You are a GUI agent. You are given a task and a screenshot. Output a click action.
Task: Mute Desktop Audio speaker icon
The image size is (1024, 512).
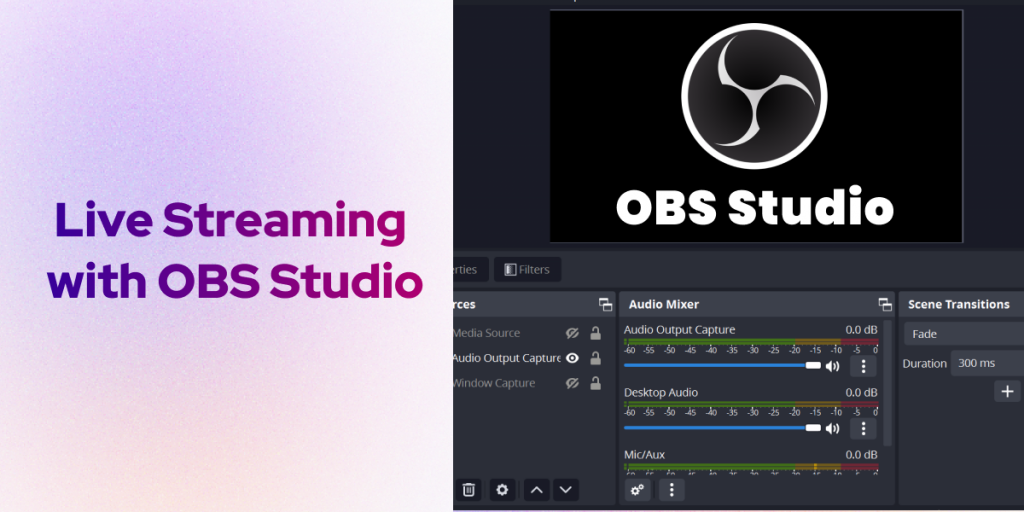coord(832,429)
